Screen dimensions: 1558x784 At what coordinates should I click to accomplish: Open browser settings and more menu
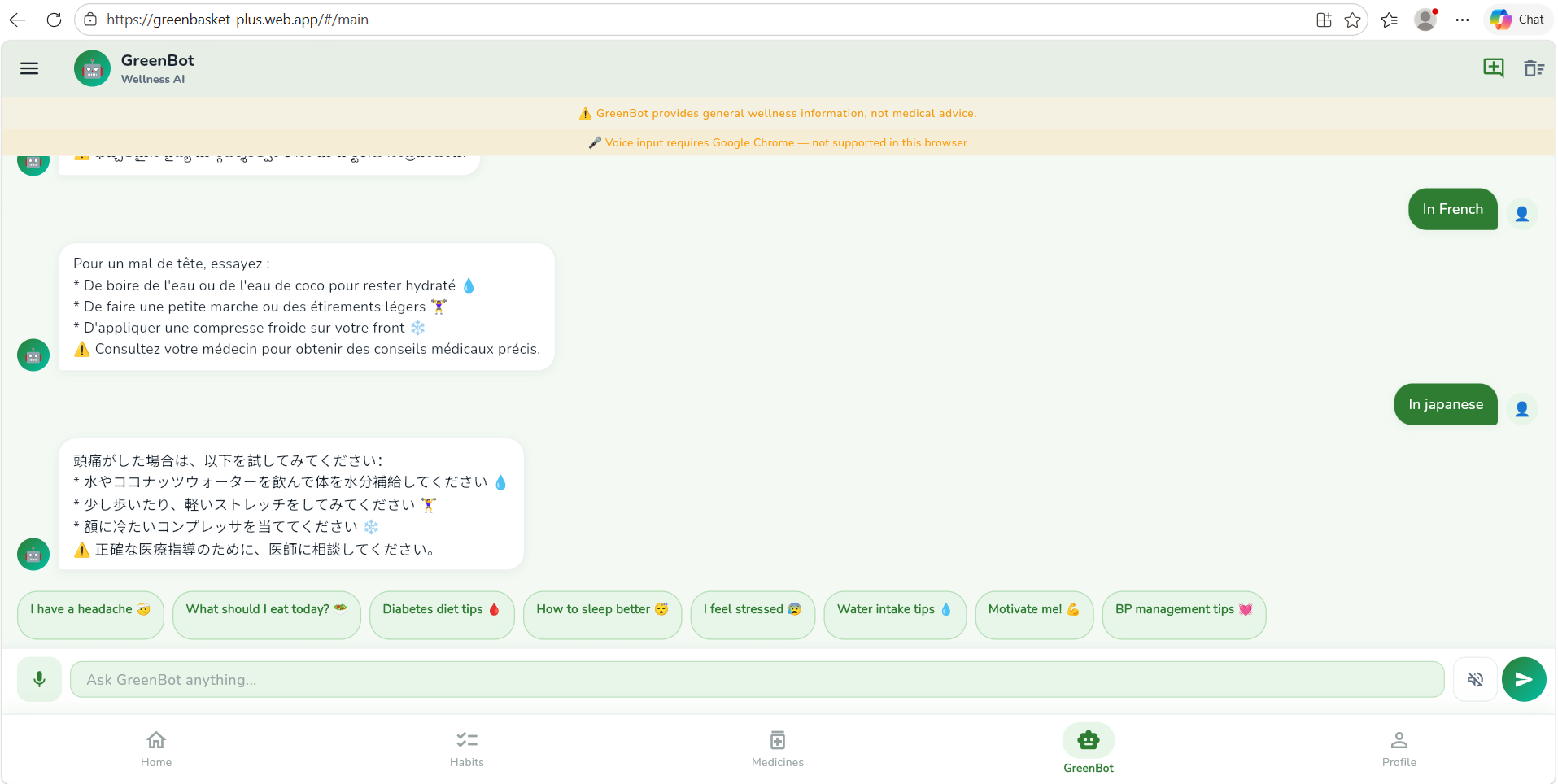[1462, 20]
